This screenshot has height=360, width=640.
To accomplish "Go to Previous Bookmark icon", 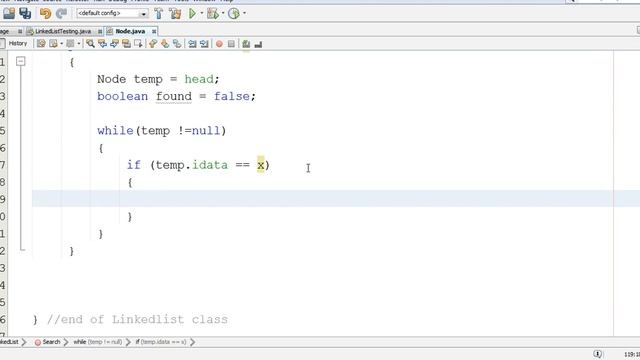I will [153, 44].
